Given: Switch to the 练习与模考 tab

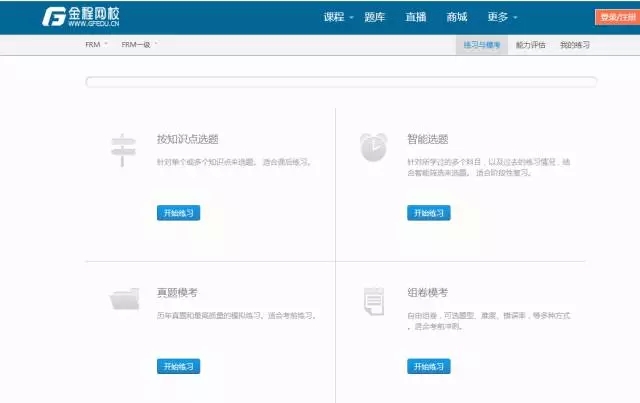Looking at the screenshot, I should (482, 45).
